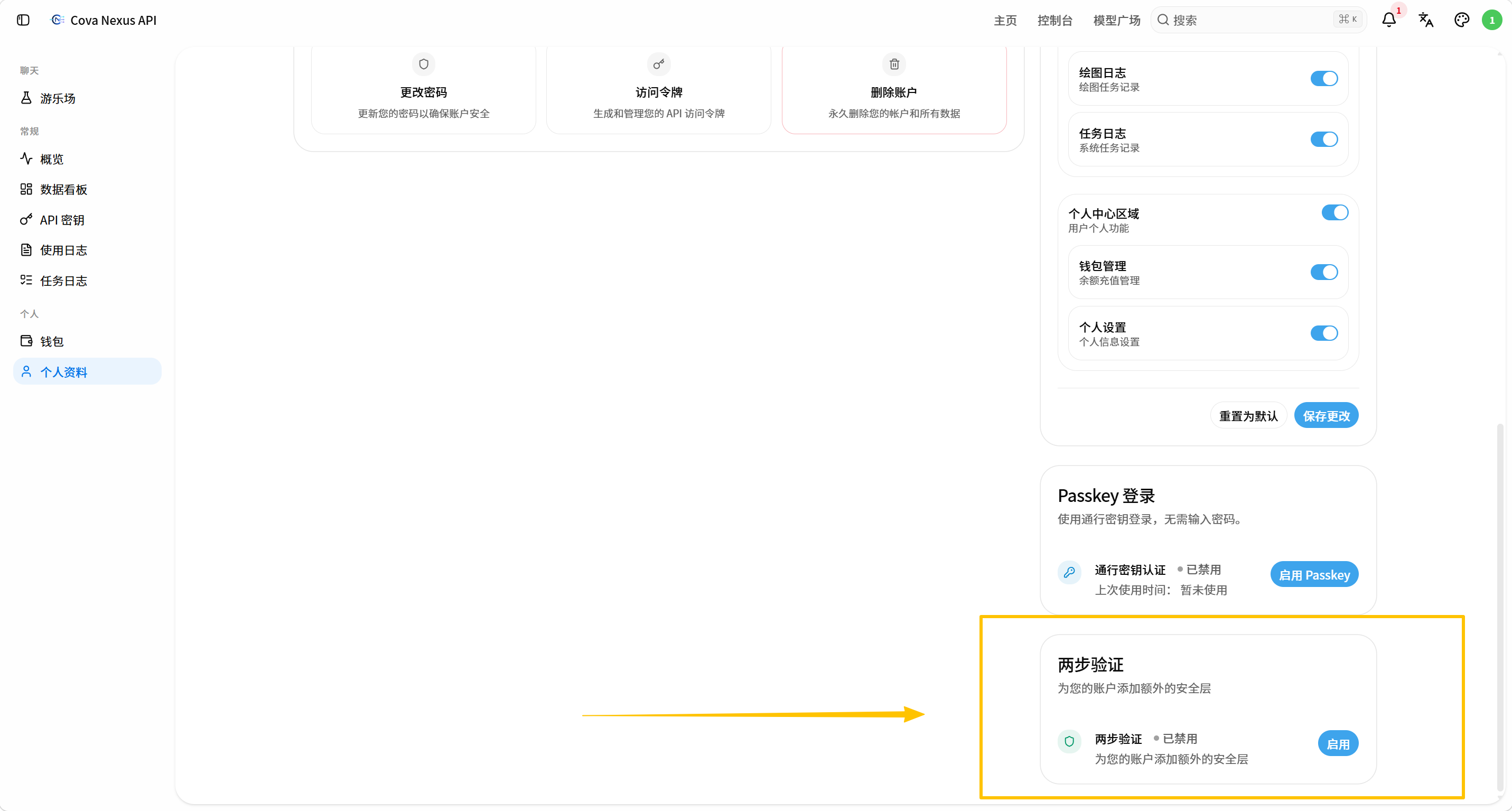Open the 更改密码 card
The width and height of the screenshot is (1512, 811).
pyautogui.click(x=424, y=89)
